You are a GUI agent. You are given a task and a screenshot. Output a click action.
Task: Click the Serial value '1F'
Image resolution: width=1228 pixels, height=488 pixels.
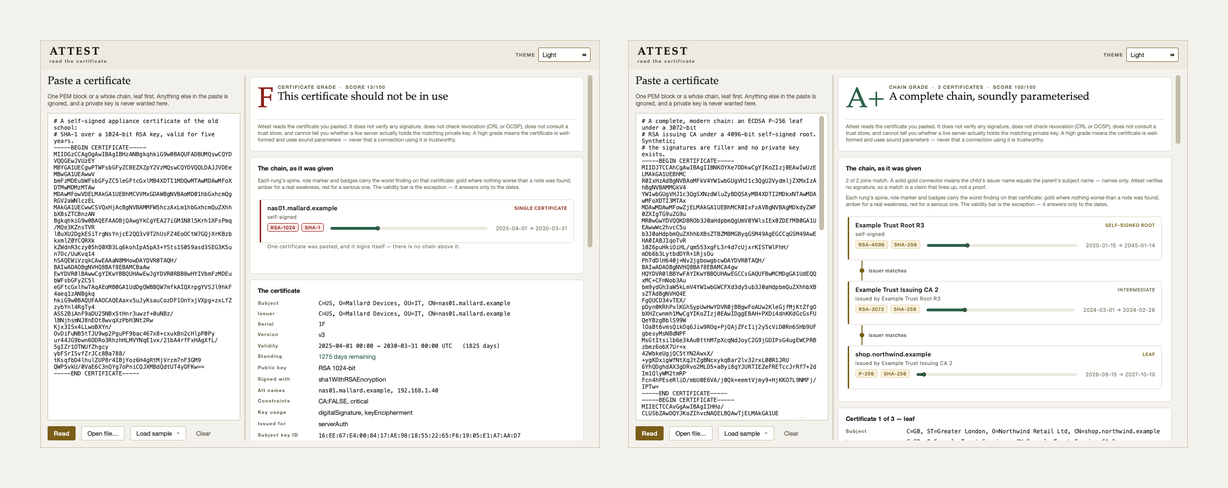tap(322, 323)
